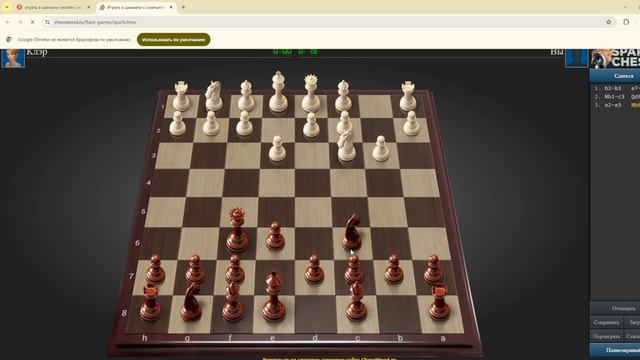
Task: Undo move with 'Отменить' button
Action: click(615, 308)
